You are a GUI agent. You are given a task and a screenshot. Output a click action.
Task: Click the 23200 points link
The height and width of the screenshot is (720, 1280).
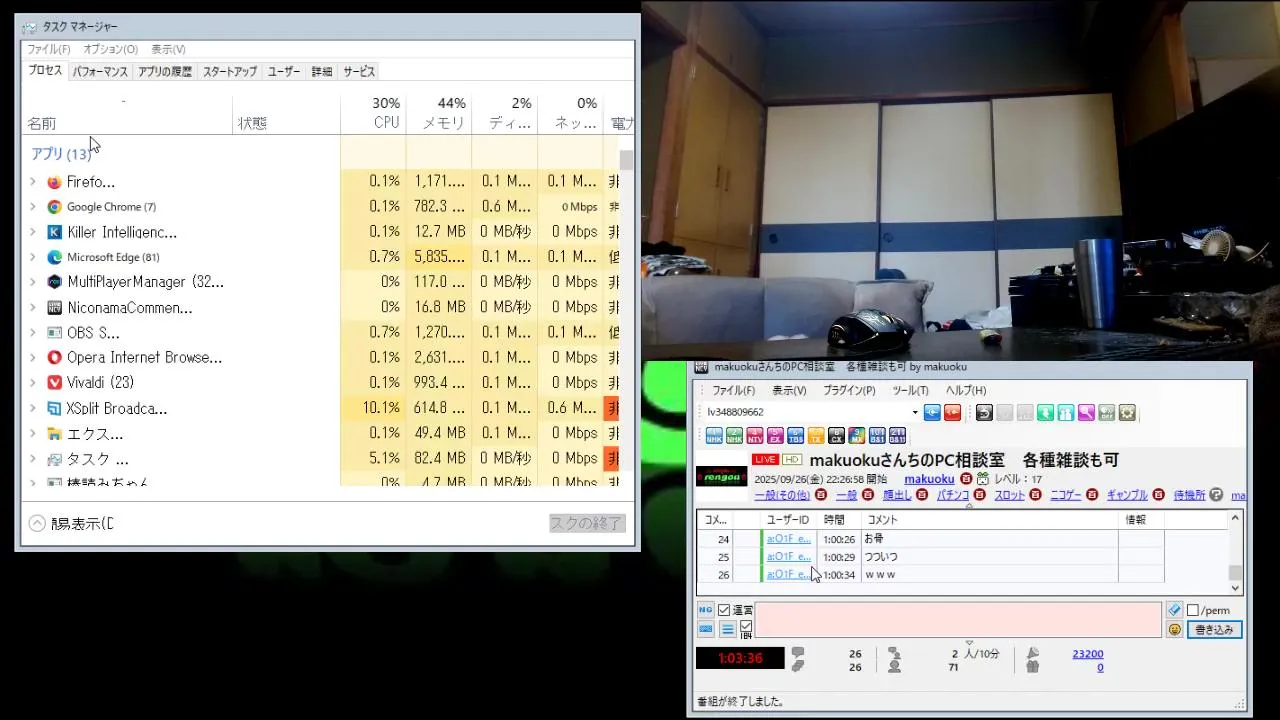[x=1088, y=654]
